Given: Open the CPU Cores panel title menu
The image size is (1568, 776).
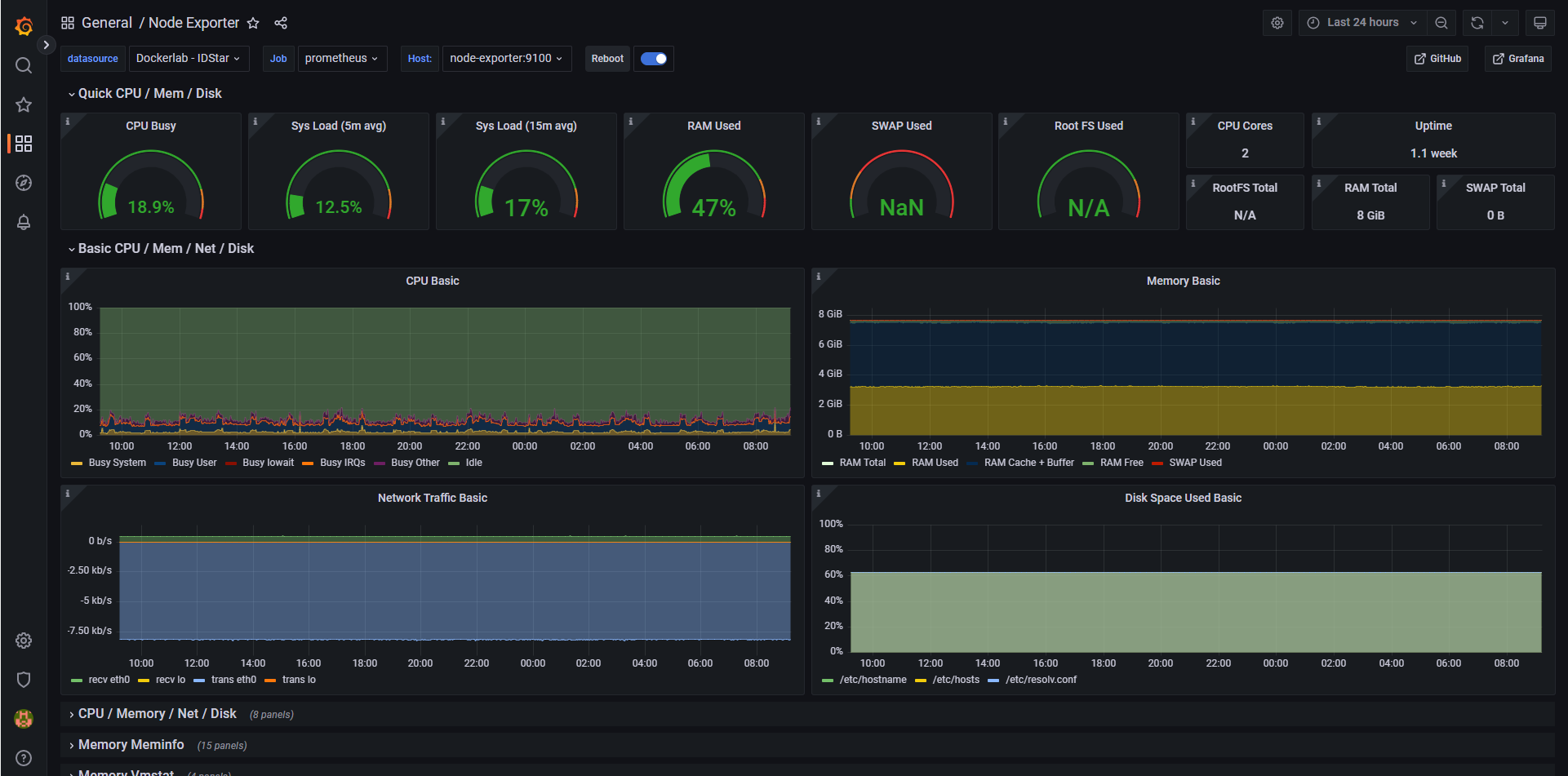Looking at the screenshot, I should tap(1245, 126).
